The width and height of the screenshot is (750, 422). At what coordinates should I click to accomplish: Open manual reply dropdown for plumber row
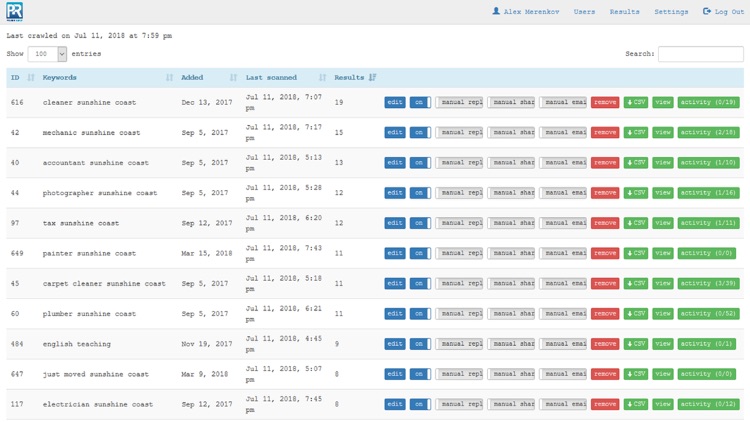(x=459, y=313)
